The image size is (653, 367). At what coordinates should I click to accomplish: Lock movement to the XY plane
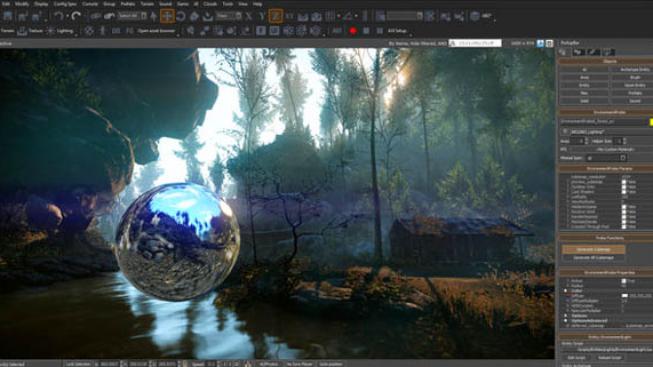pos(289,16)
